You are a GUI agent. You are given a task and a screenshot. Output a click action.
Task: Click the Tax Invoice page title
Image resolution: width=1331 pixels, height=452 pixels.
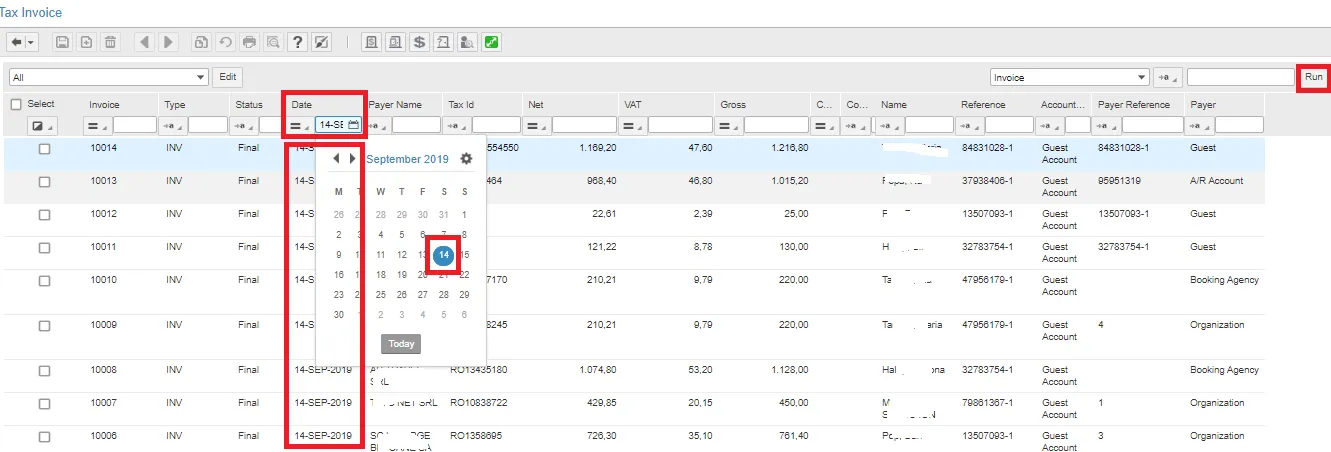tap(31, 13)
